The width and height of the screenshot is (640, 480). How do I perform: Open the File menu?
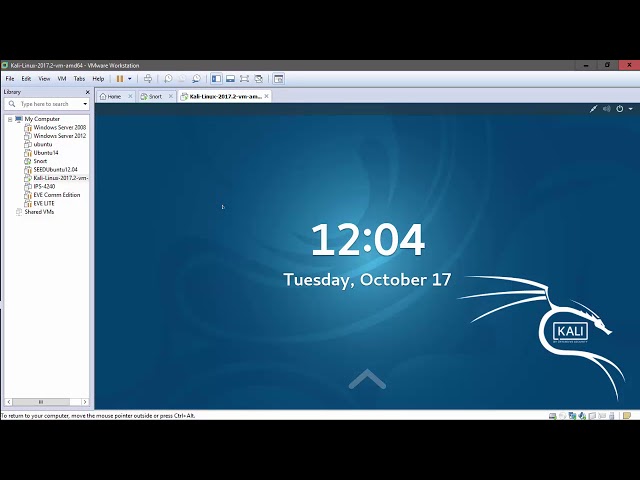click(x=10, y=79)
